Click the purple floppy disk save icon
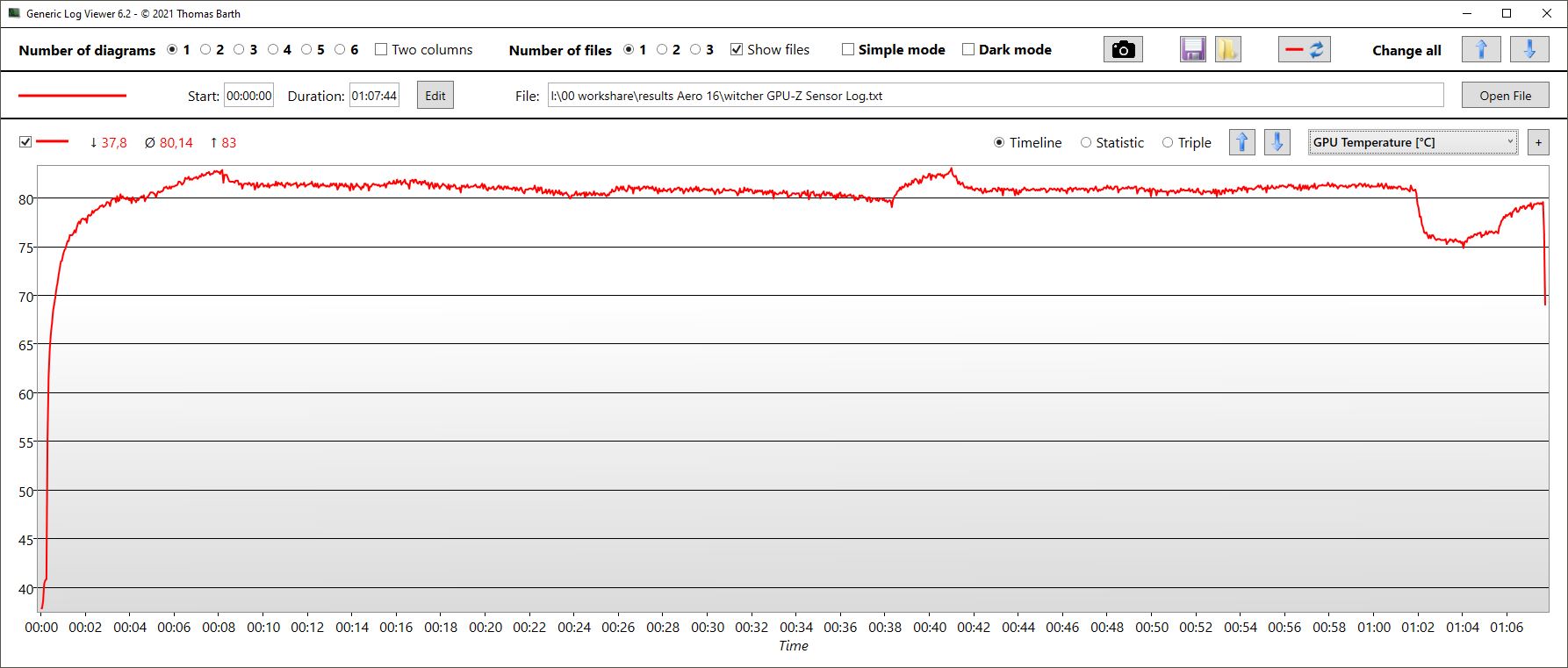Screen dimensions: 1568x668 click(x=1193, y=49)
